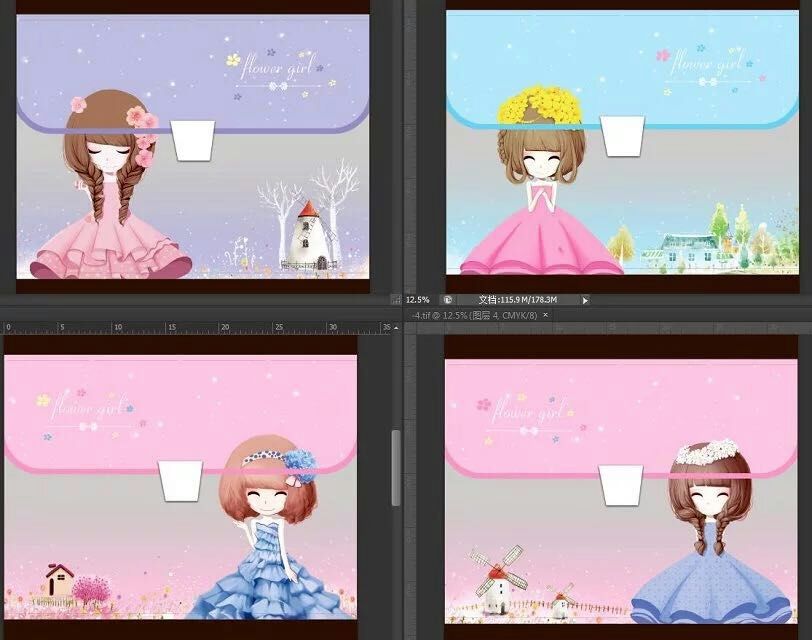Click the zoom percentage field showing 12.5%

418,299
